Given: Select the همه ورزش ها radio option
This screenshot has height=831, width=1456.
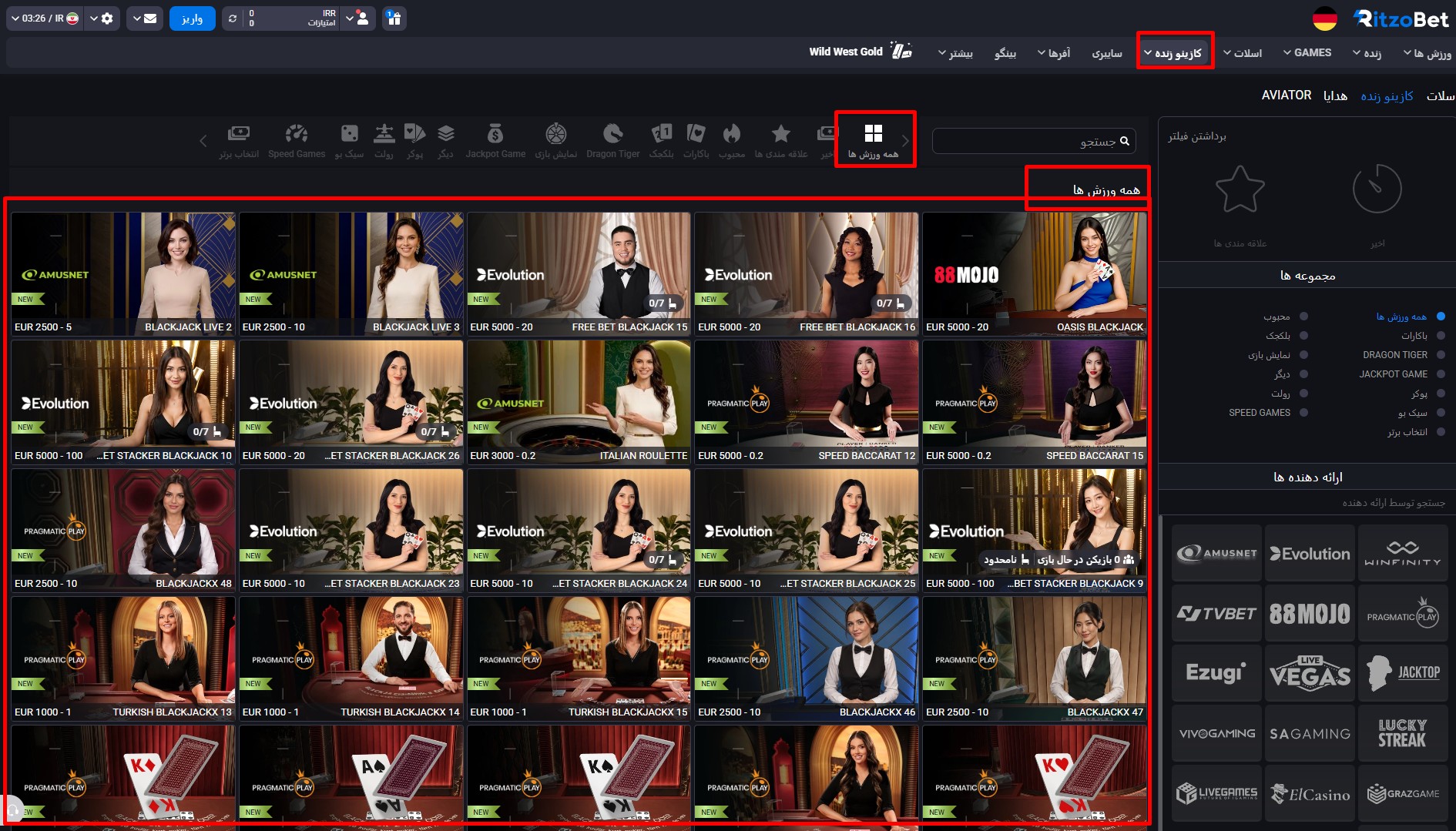Looking at the screenshot, I should [x=1441, y=317].
